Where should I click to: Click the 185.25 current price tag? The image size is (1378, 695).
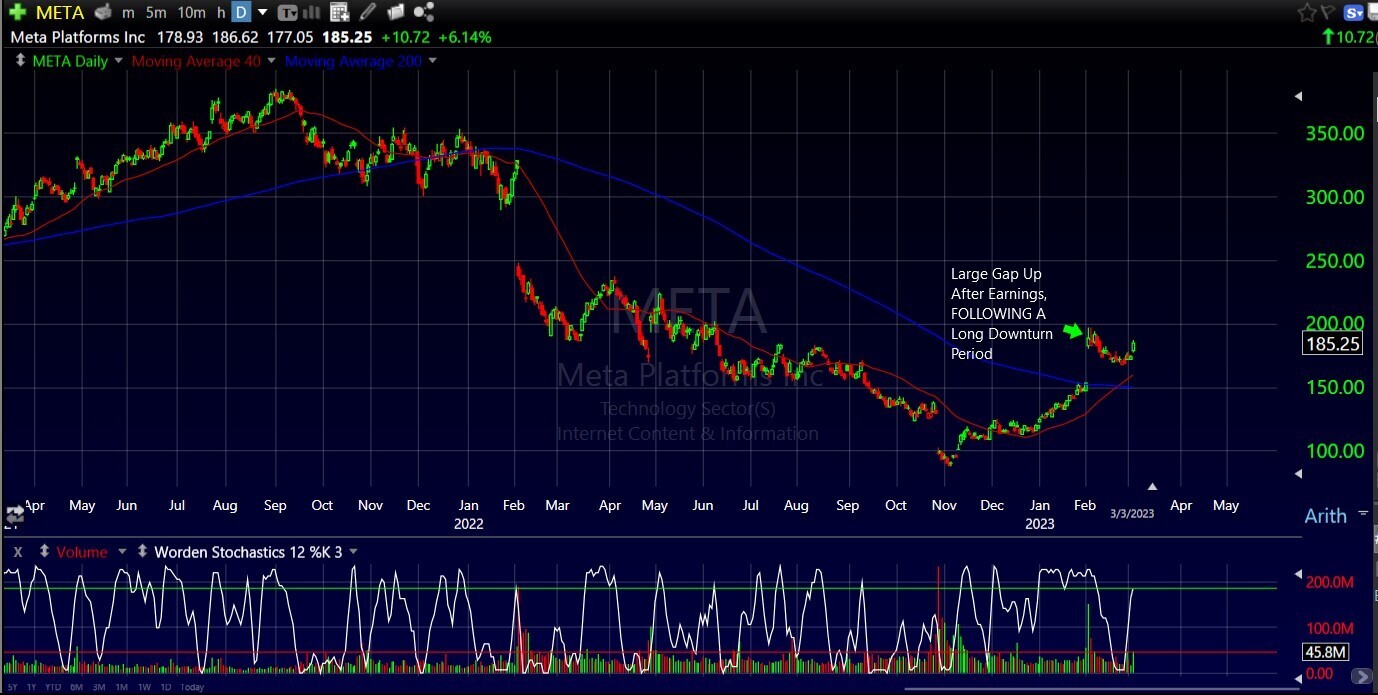point(1332,345)
